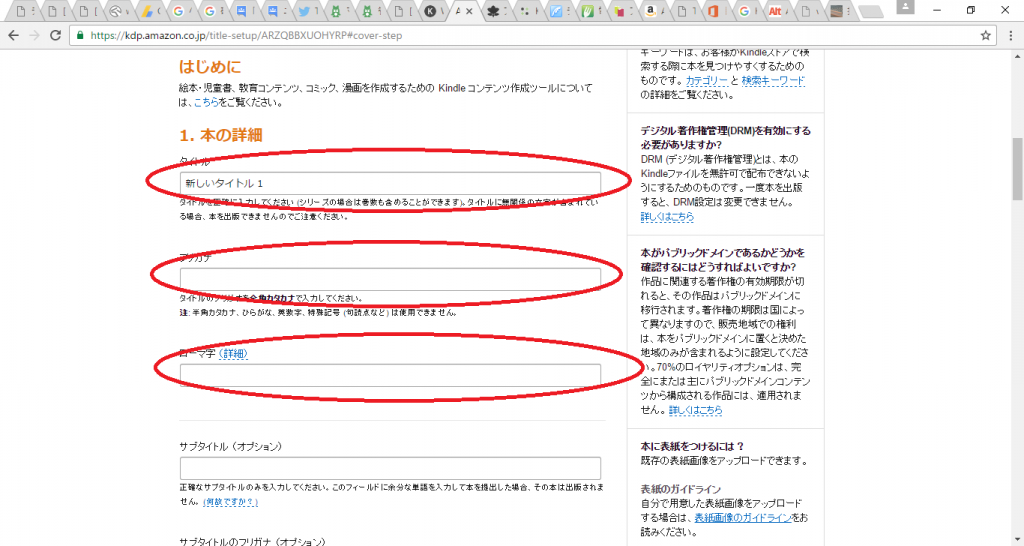The image size is (1024, 546).
Task: Click the page vertical scrollbar thumb
Action: pyautogui.click(x=1017, y=169)
